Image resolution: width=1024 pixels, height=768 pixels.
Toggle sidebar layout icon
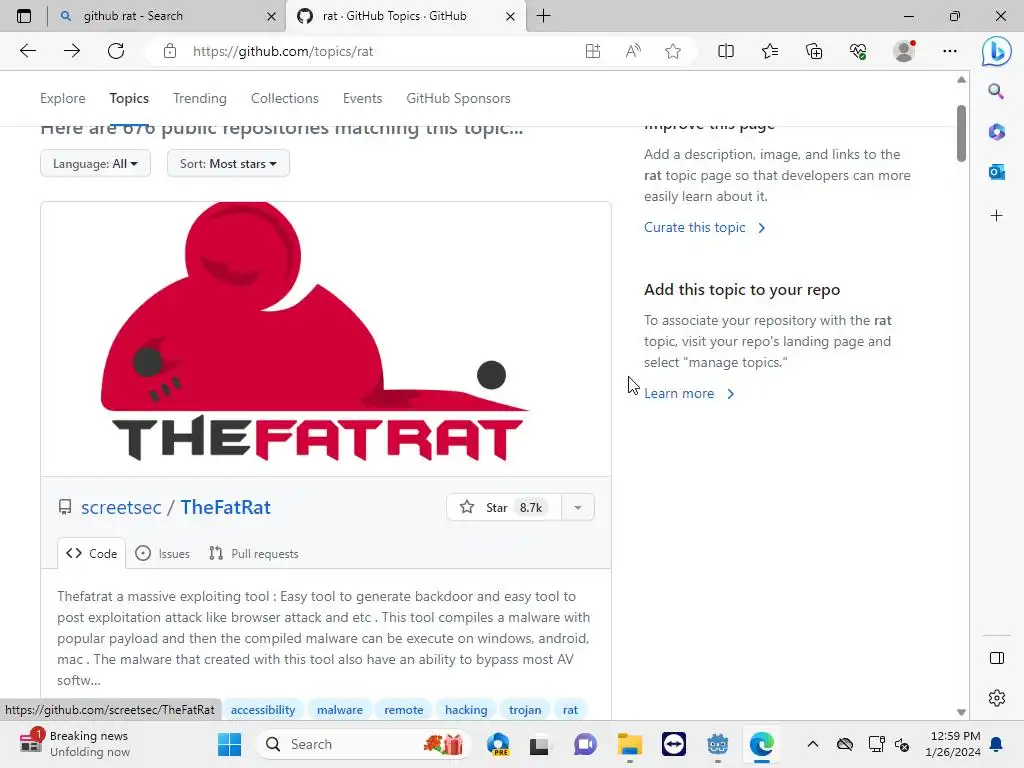(997, 658)
